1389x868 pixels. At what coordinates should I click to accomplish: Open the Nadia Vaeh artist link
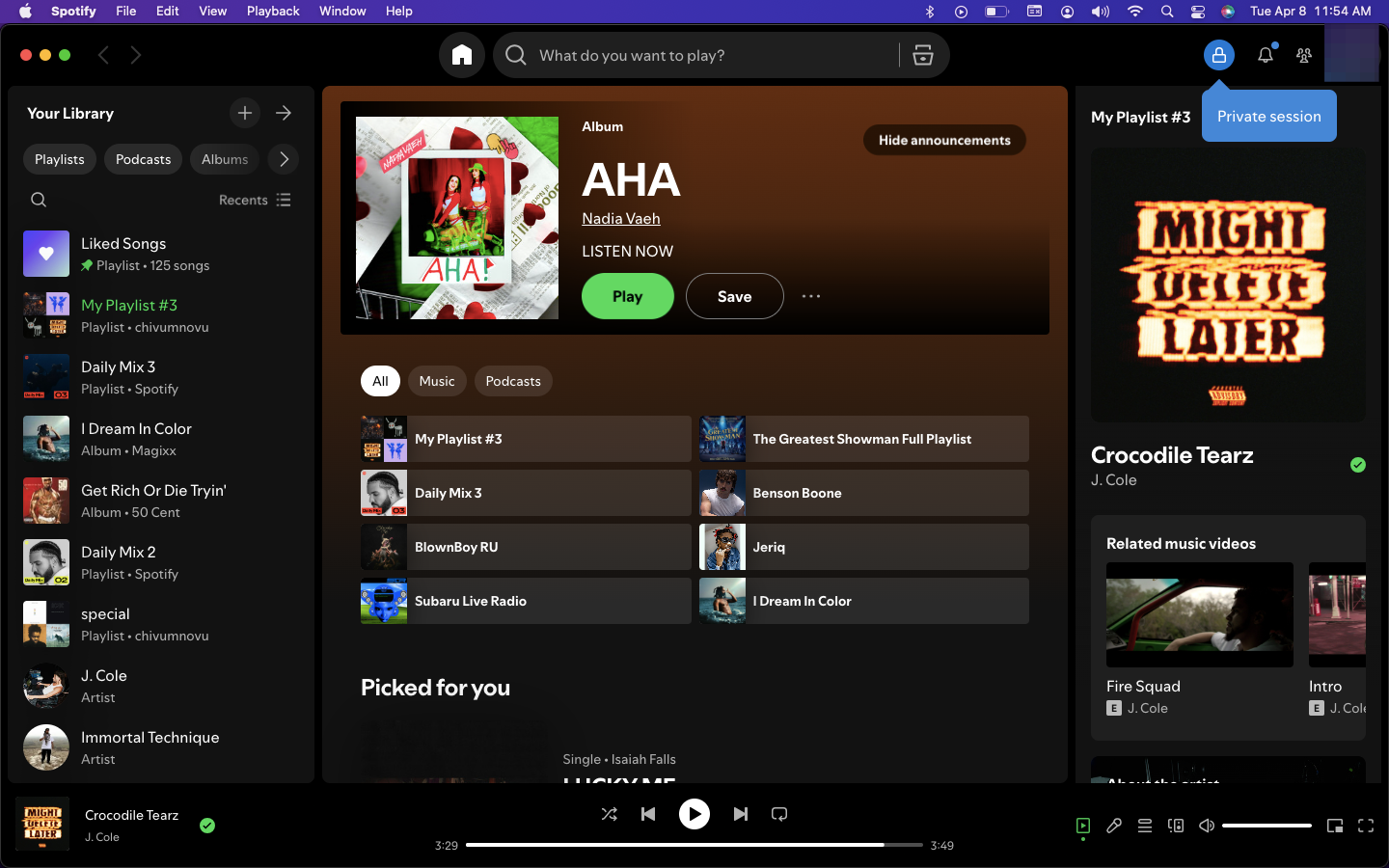coord(621,218)
